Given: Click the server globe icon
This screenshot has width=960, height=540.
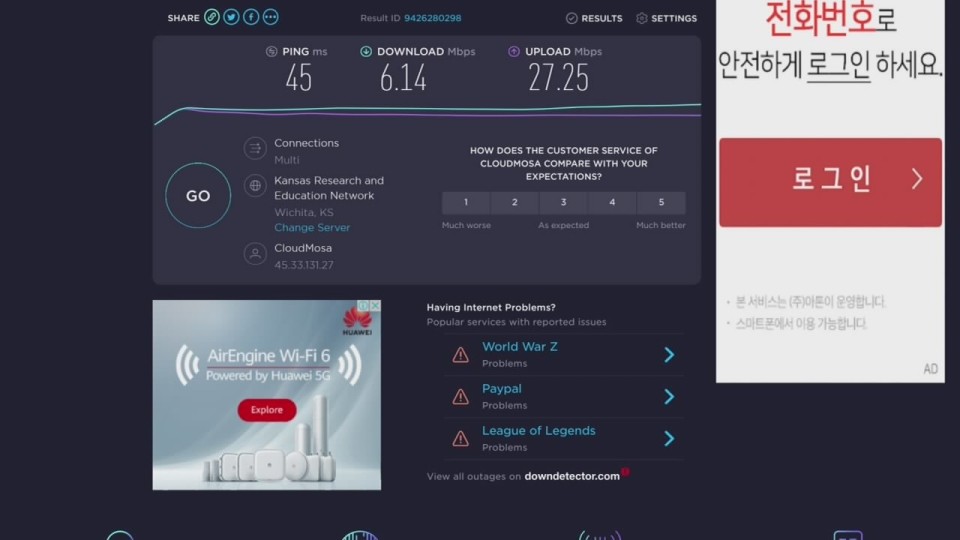Looking at the screenshot, I should click(x=255, y=186).
